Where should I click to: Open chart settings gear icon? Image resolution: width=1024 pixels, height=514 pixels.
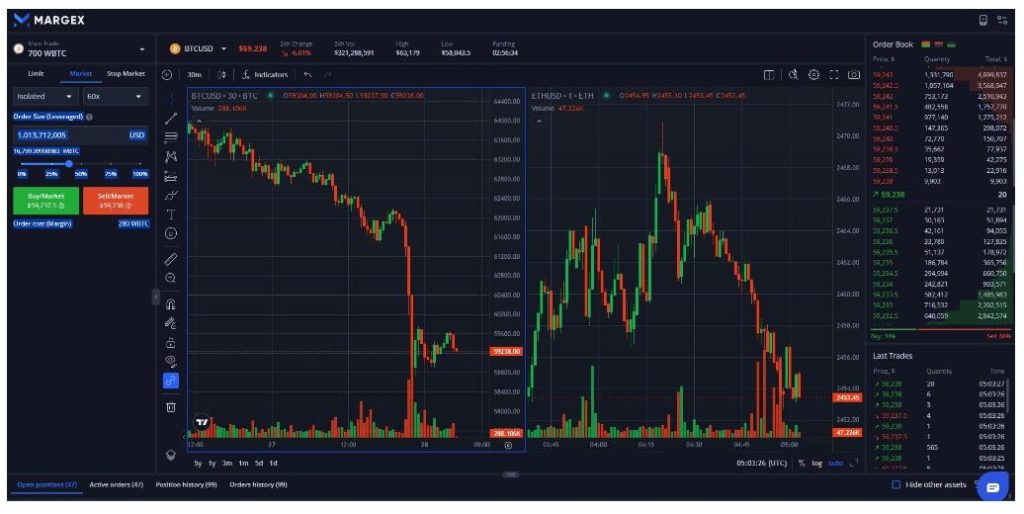(814, 74)
